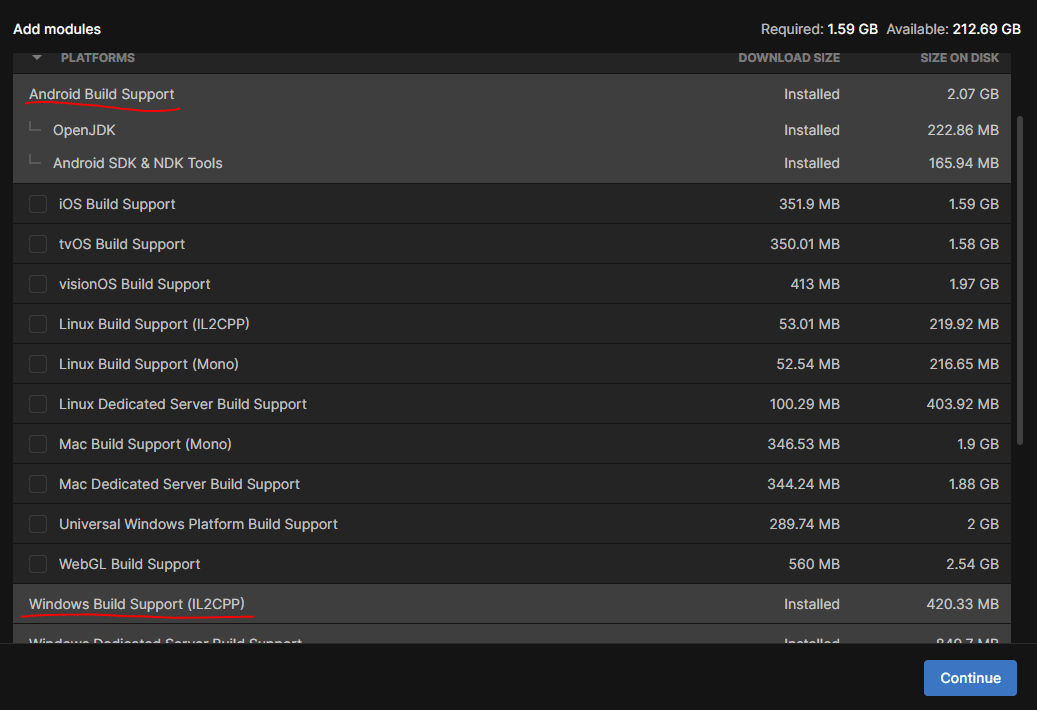This screenshot has height=710, width=1037.
Task: Click the OpenJDK module label
Action: pyautogui.click(x=84, y=130)
